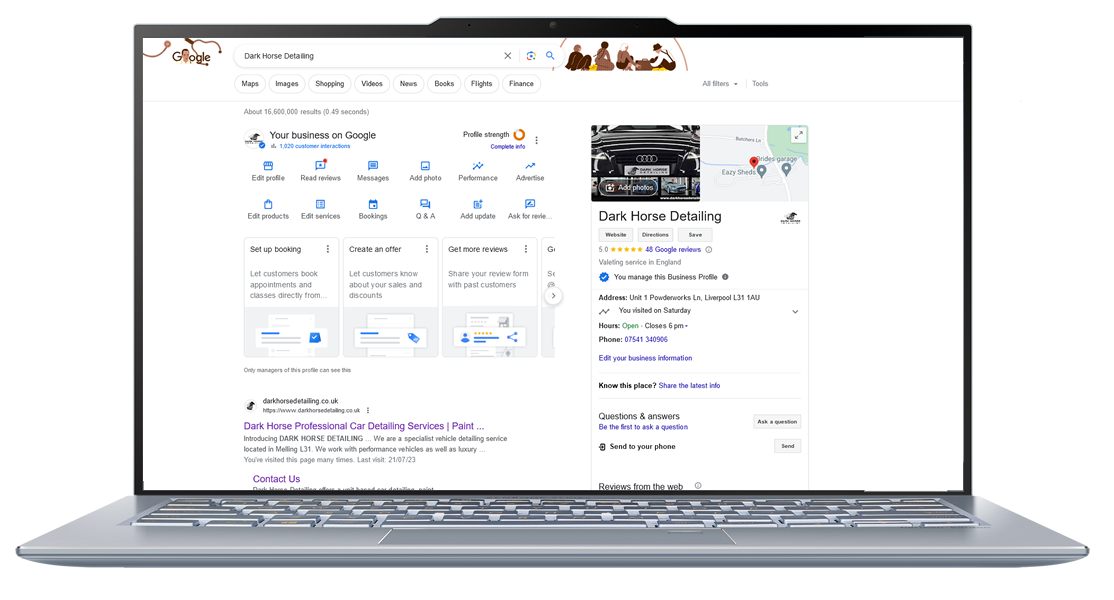Open Google Lens image search icon
Viewport: 1114px width, 600px height.
click(531, 55)
